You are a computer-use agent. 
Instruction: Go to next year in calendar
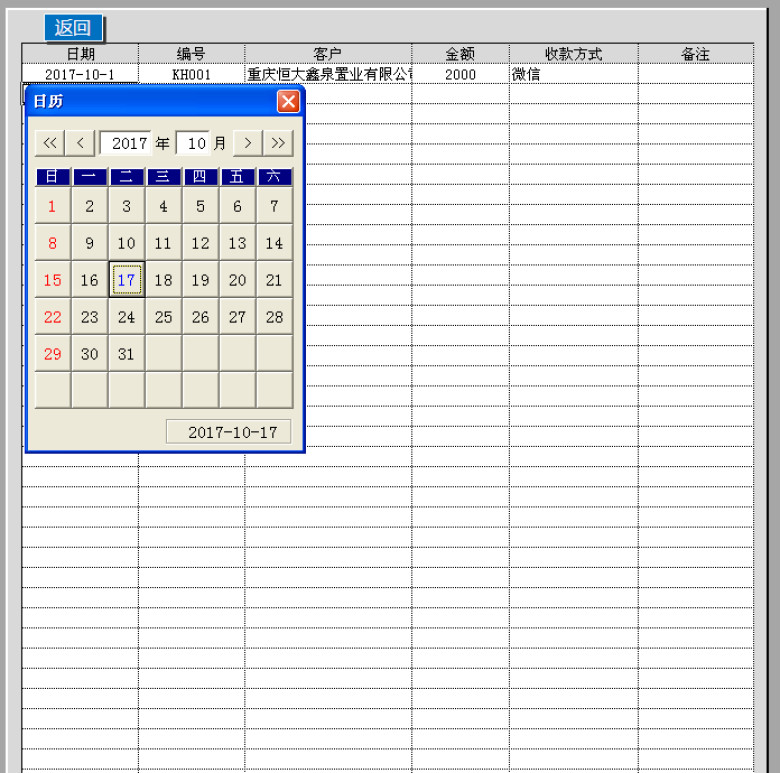[278, 143]
